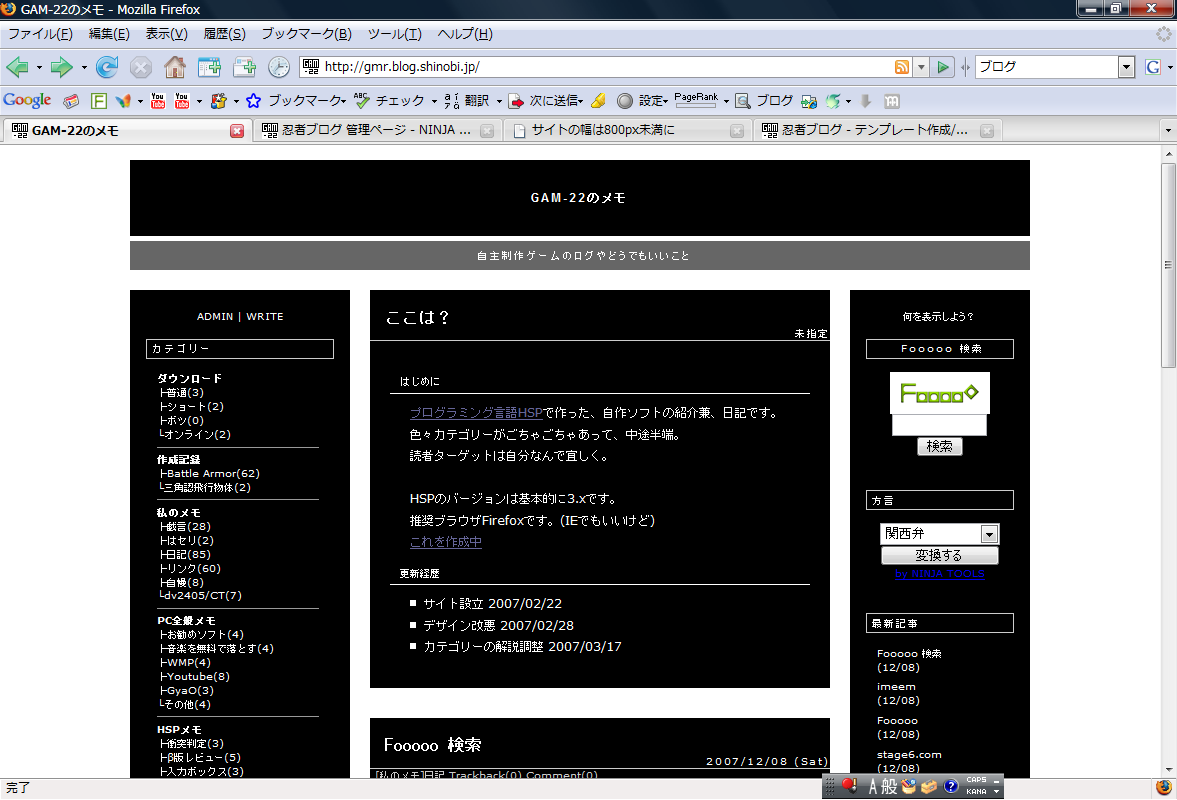Click the grey Stop loading icon
1177x800 pixels.
pyautogui.click(x=140, y=67)
